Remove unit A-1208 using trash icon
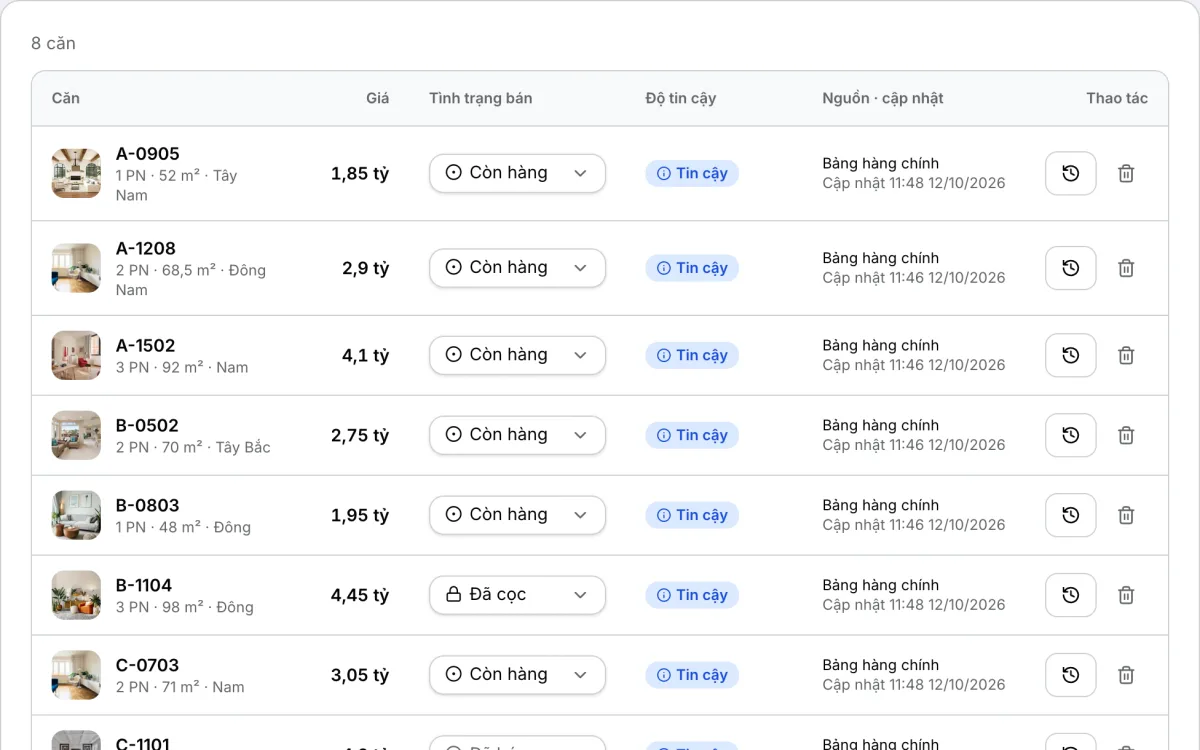 tap(1126, 268)
